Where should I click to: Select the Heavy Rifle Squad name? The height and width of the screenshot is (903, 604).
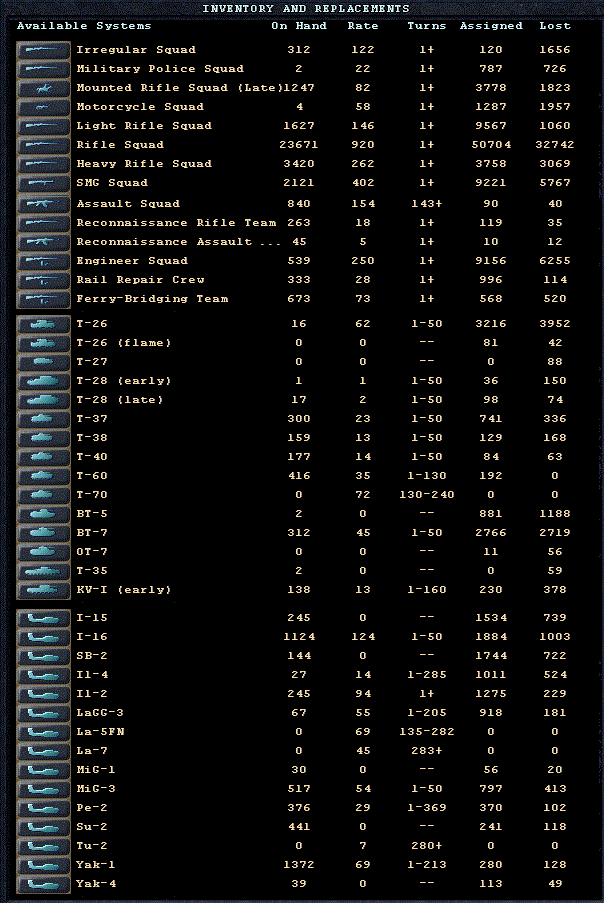[144, 164]
